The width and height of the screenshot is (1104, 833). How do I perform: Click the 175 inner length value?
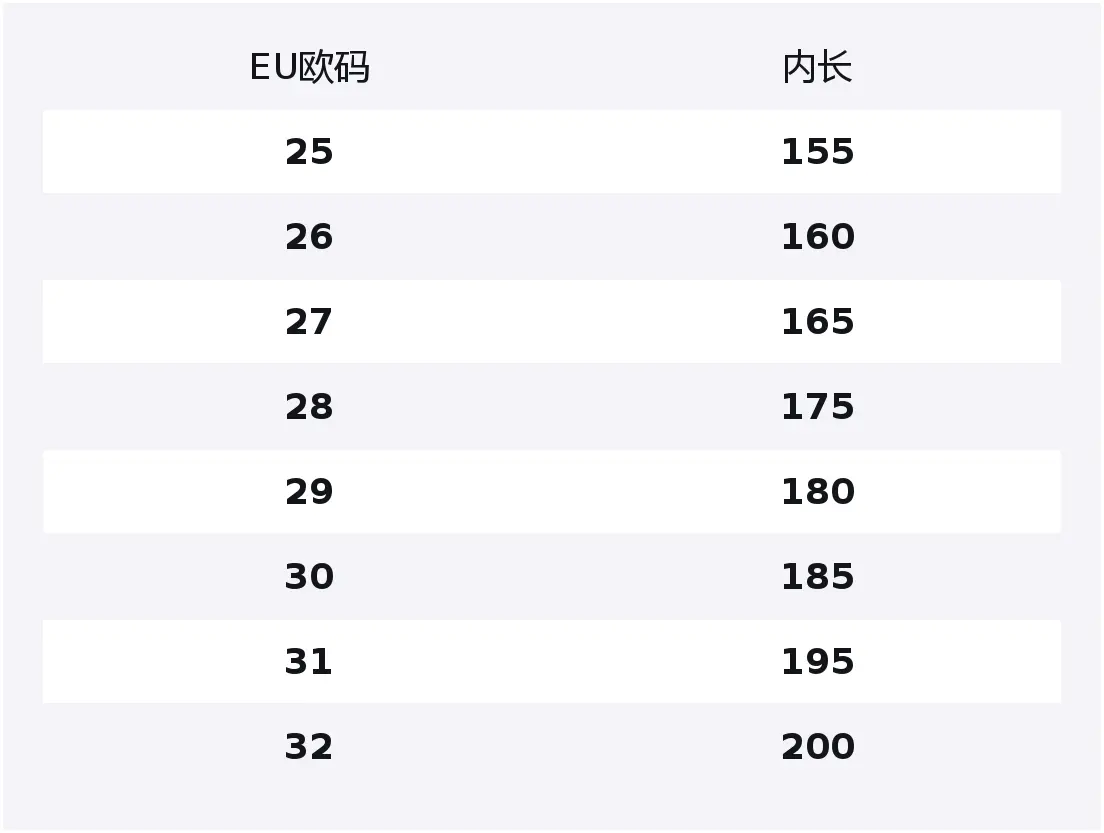point(817,407)
